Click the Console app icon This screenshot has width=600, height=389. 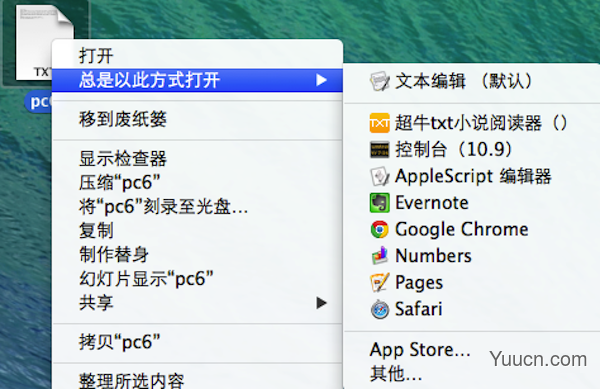(380, 150)
